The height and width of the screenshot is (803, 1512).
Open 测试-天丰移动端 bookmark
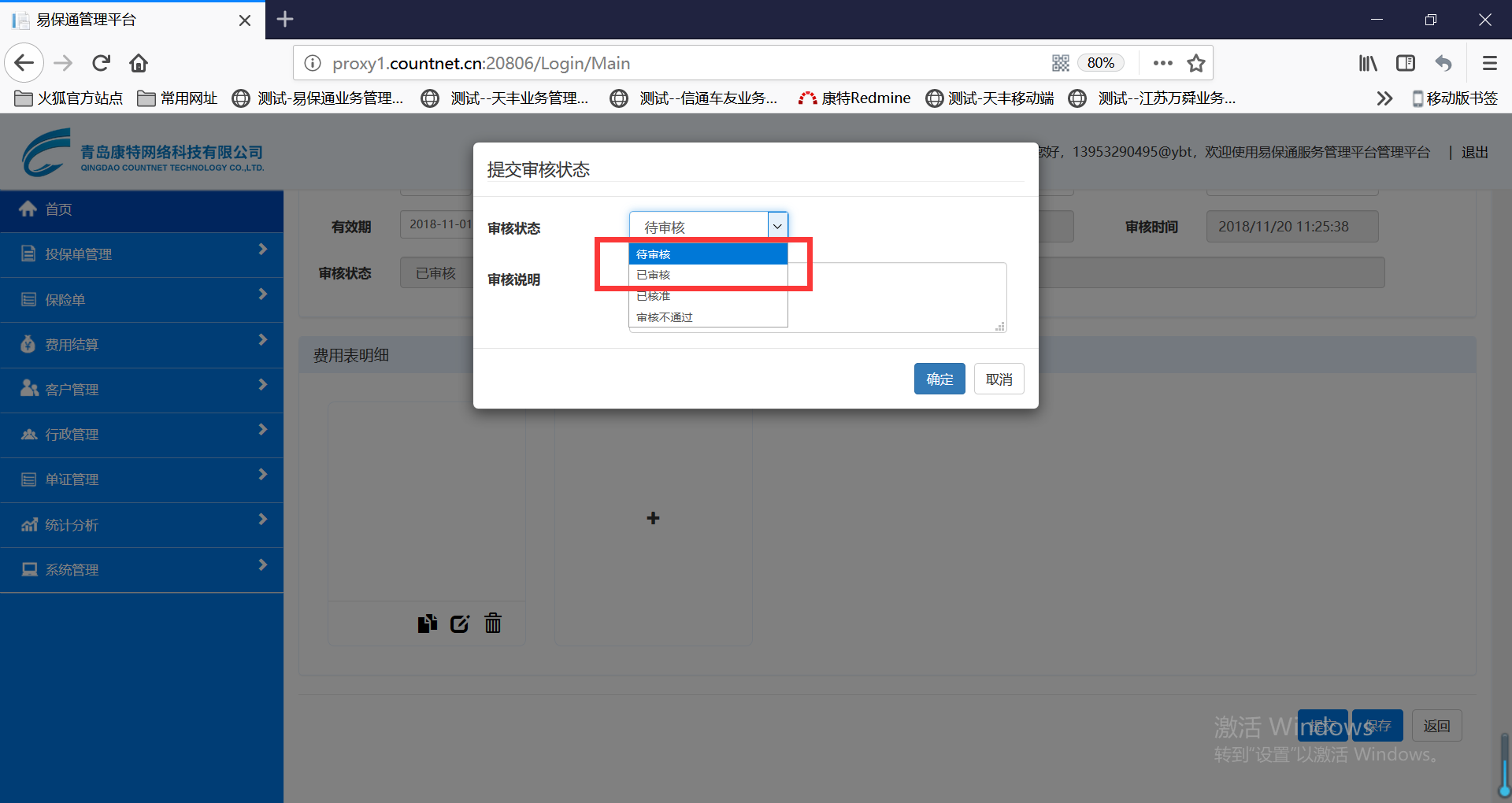[990, 98]
